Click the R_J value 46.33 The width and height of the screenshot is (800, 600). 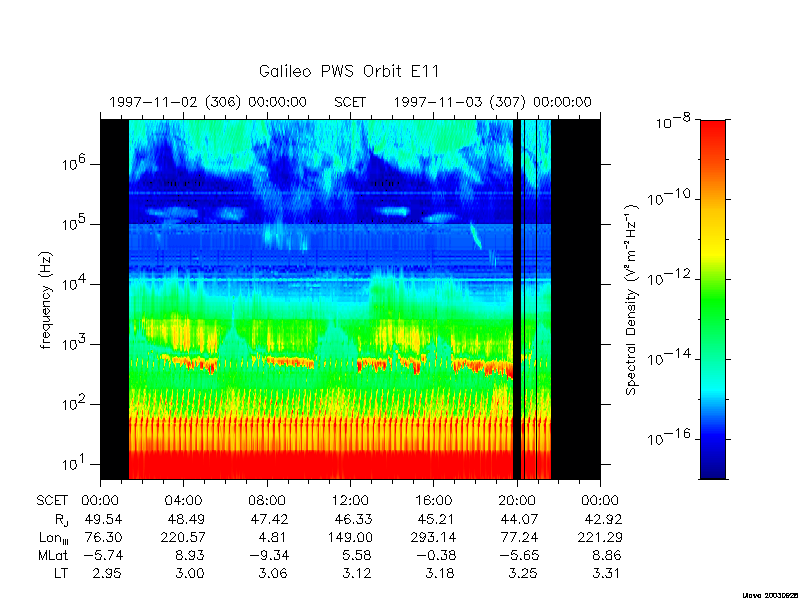point(353,519)
